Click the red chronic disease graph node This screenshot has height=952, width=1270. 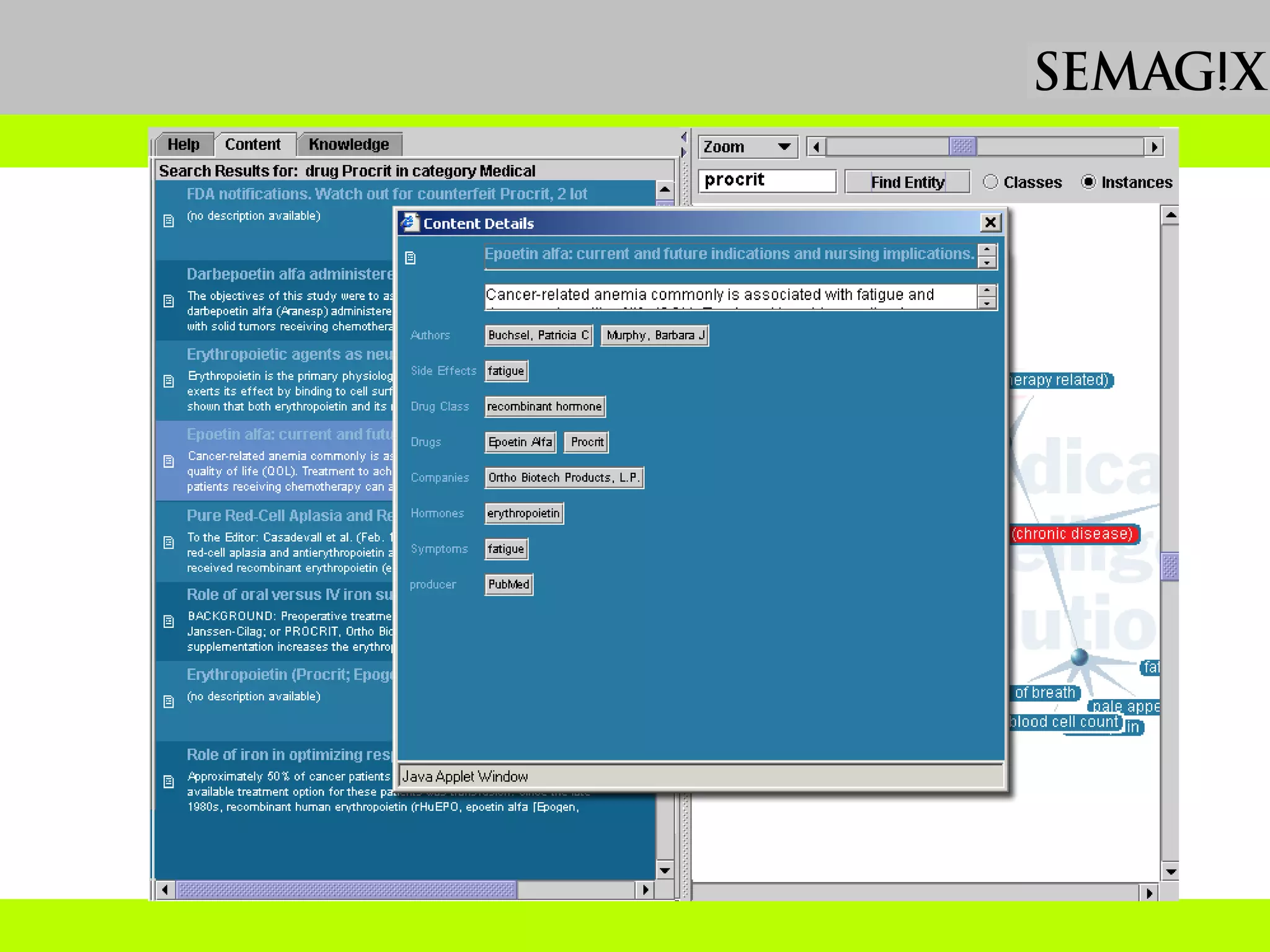coord(1072,534)
